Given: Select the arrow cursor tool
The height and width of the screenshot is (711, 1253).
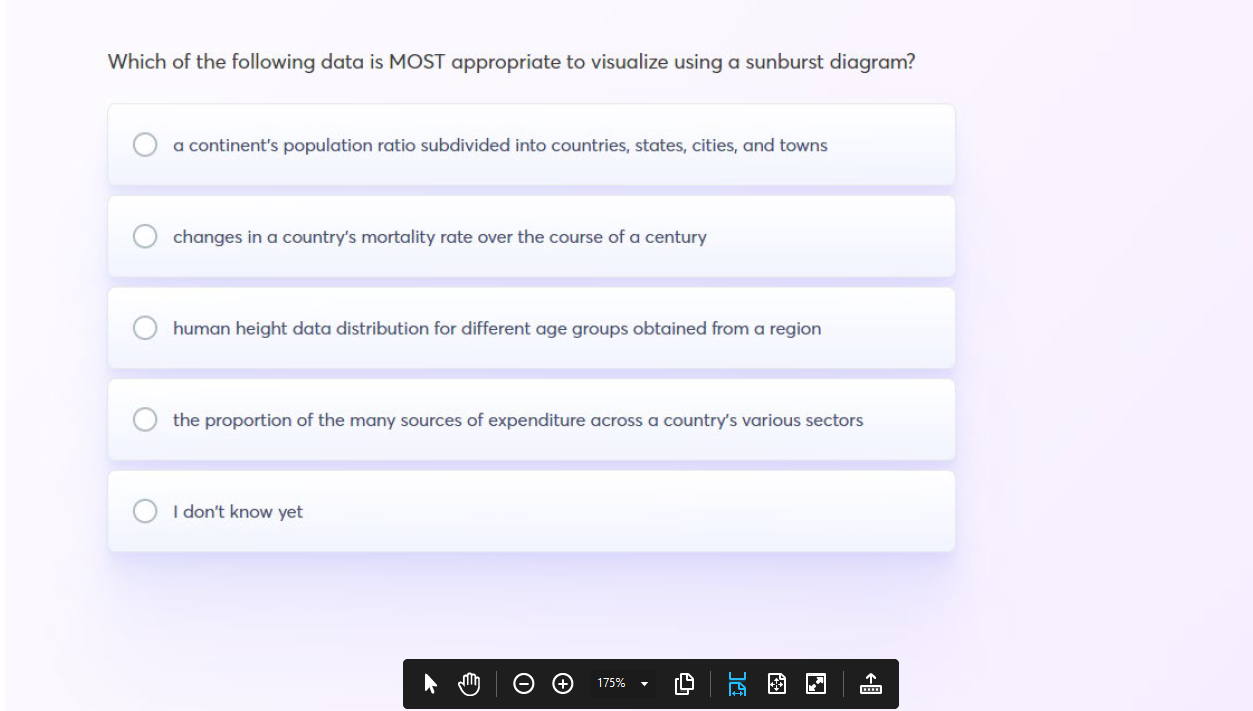Looking at the screenshot, I should point(427,684).
